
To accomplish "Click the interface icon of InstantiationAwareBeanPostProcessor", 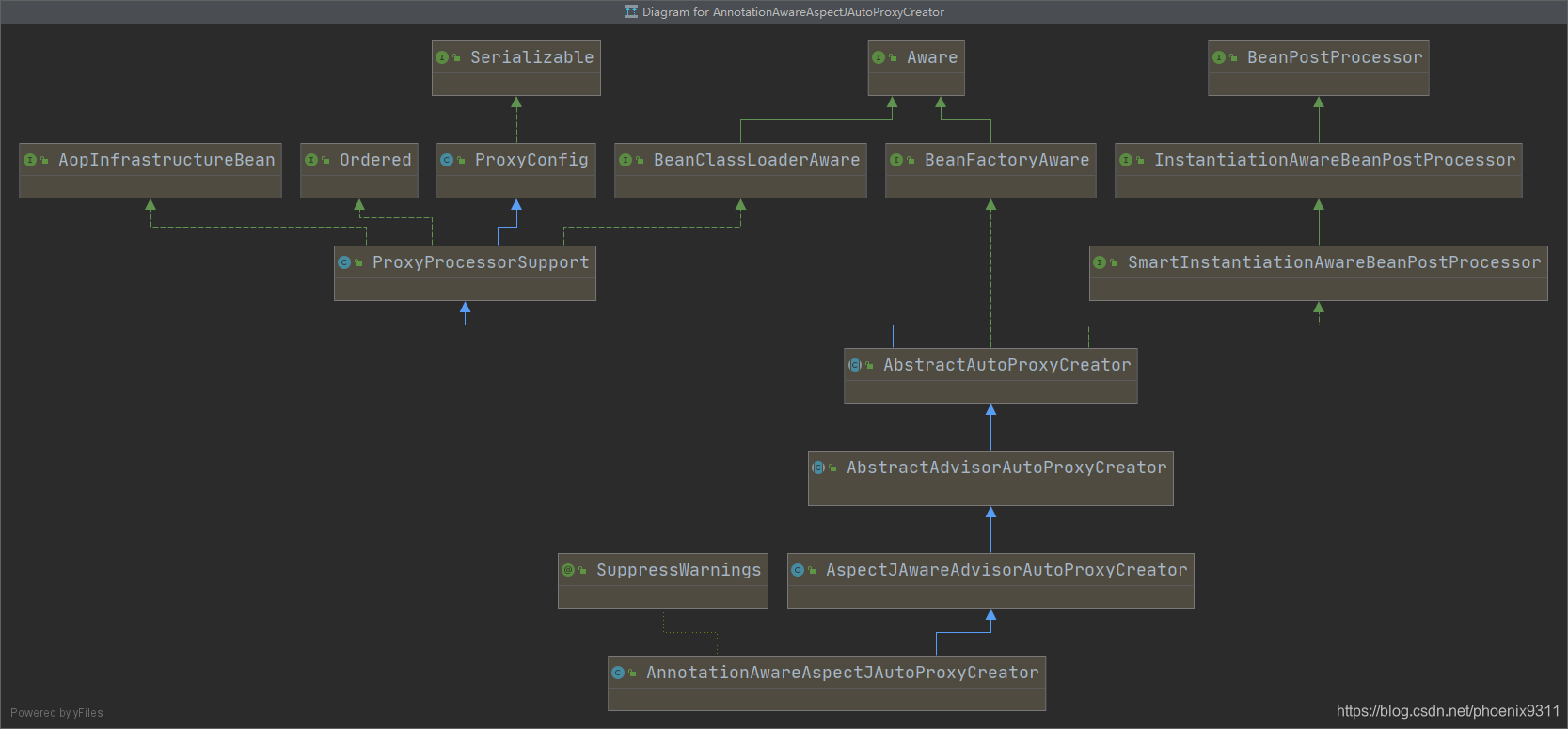I will pos(1126,160).
